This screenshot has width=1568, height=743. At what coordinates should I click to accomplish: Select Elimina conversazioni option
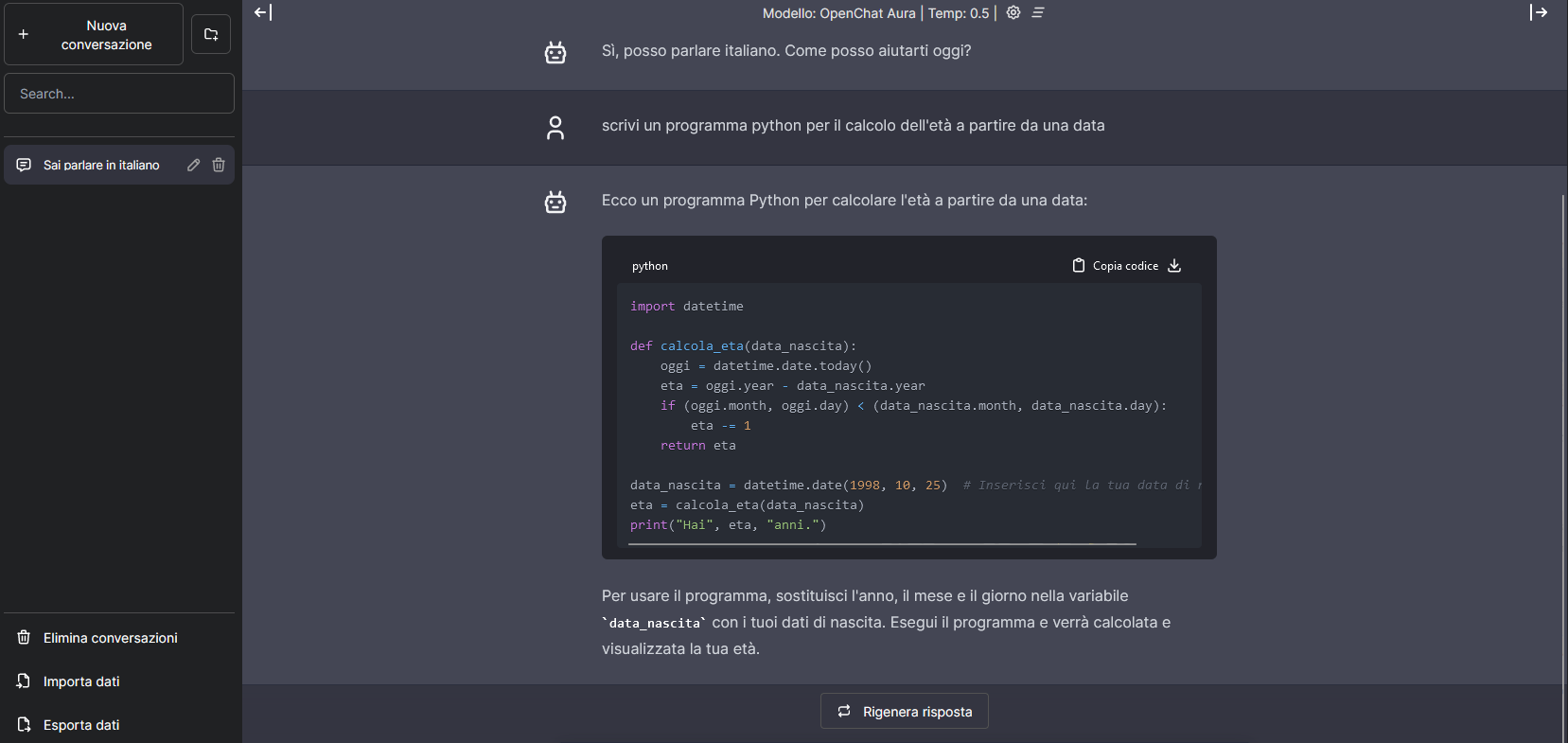coord(110,638)
